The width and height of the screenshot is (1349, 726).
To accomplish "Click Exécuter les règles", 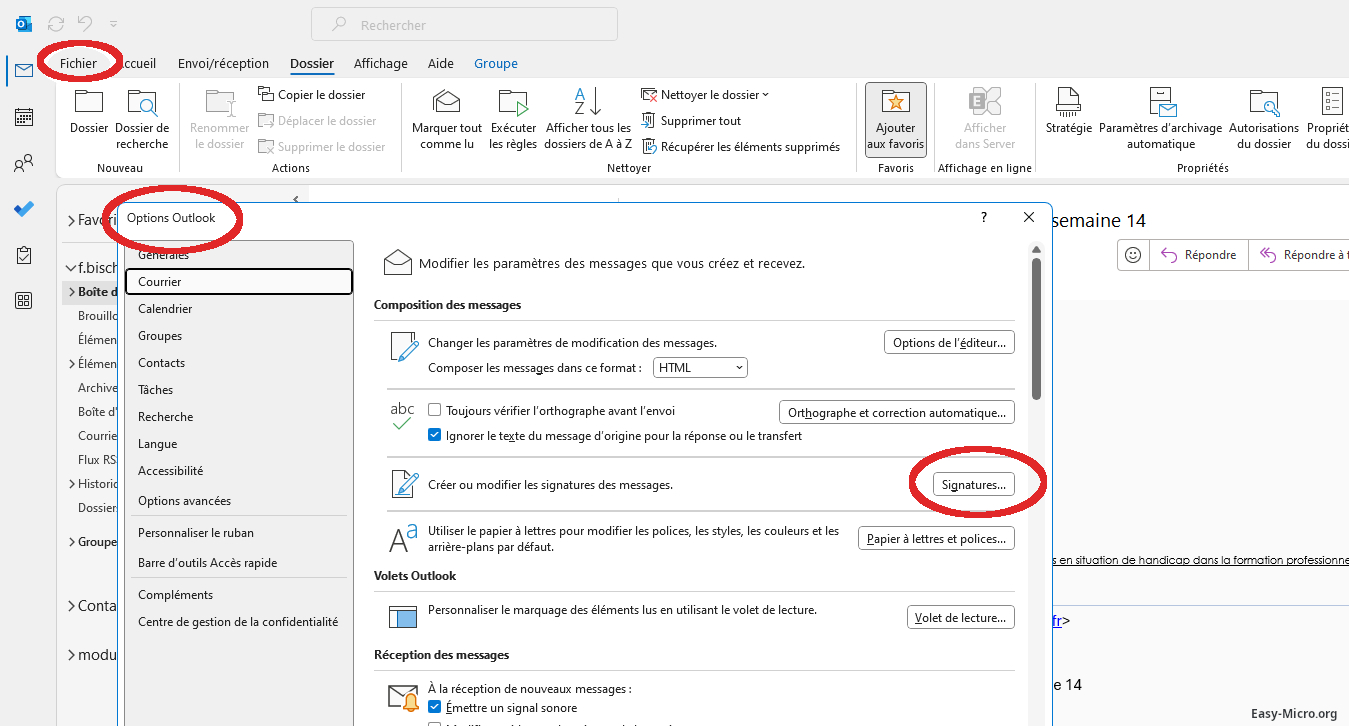I will [x=513, y=118].
